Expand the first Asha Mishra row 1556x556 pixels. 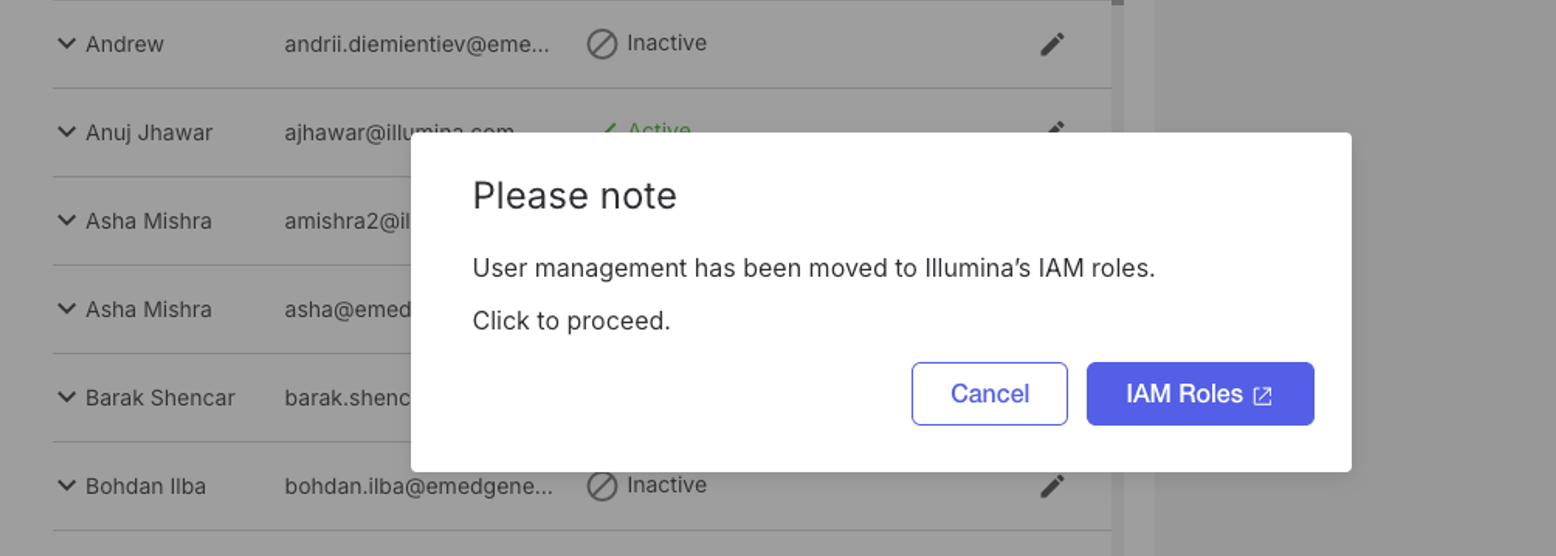pos(67,220)
